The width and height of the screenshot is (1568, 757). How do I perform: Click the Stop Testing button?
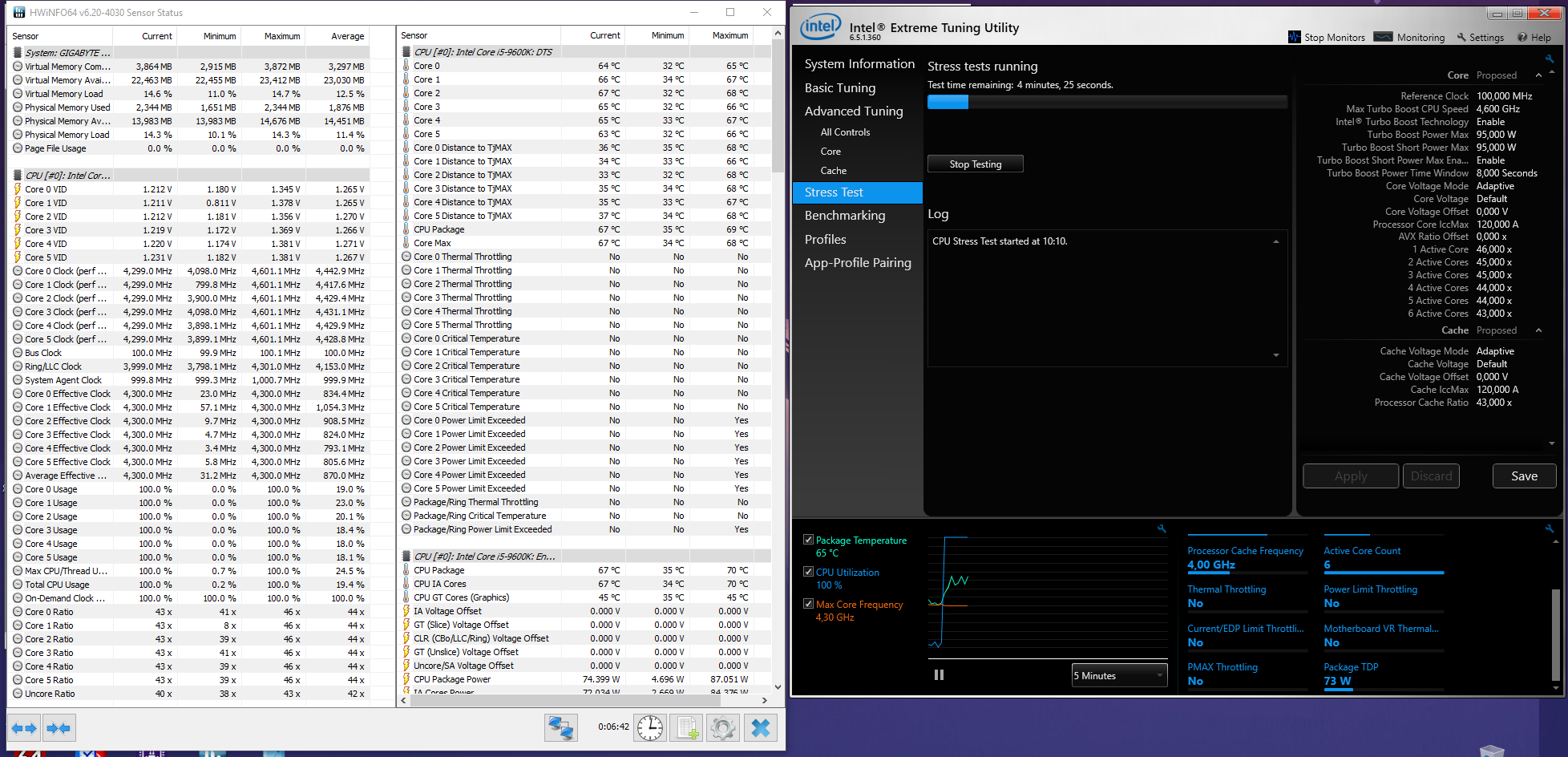click(975, 164)
